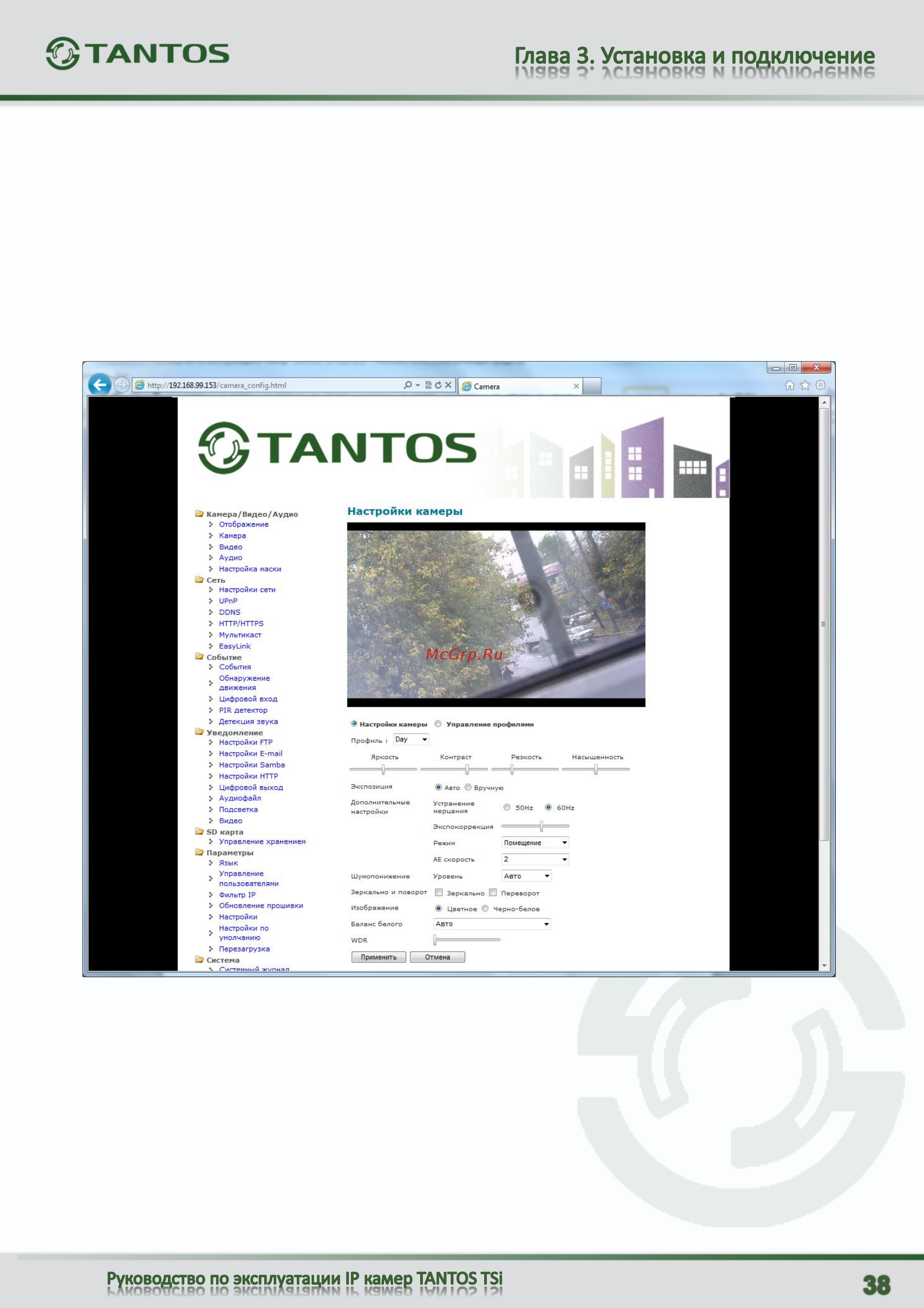Click the Уведомление folder icon
This screenshot has height=1308, width=924.
(x=199, y=732)
